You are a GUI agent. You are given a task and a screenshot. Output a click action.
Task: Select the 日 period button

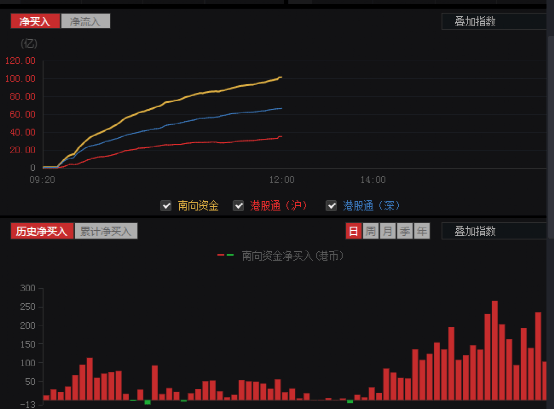coord(353,231)
